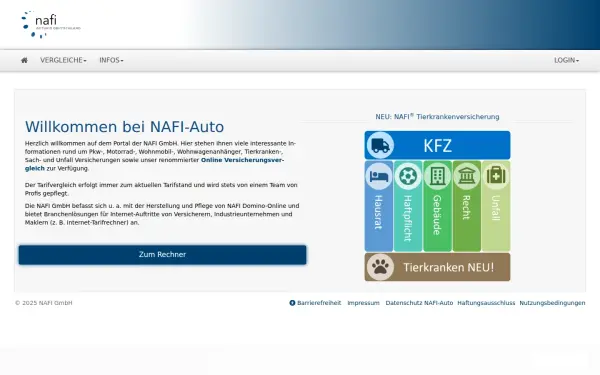The height and width of the screenshot is (375, 600).
Task: Click the nafi logo in the header
Action: click(51, 24)
